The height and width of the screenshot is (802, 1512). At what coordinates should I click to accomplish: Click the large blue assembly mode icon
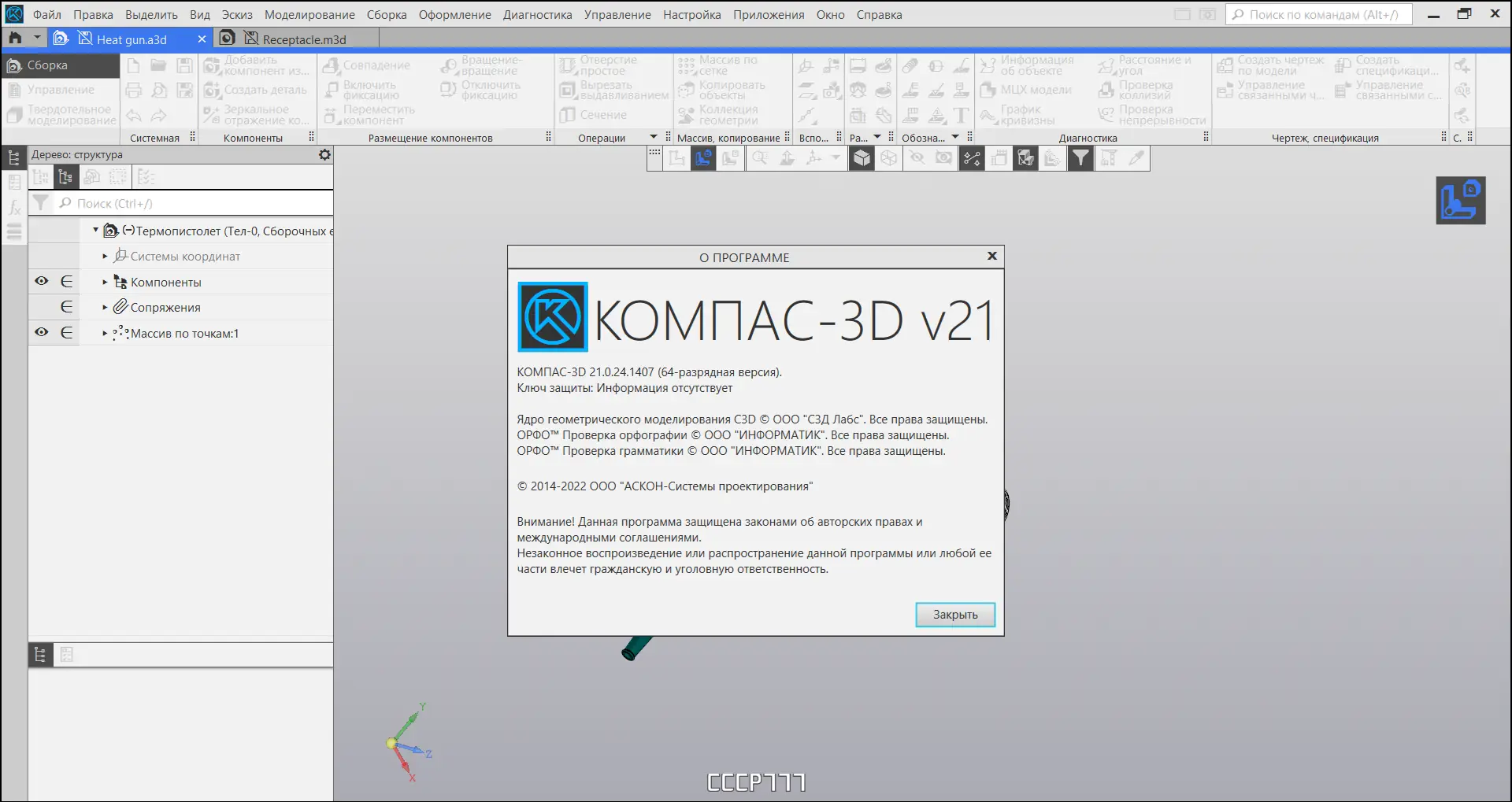1461,201
